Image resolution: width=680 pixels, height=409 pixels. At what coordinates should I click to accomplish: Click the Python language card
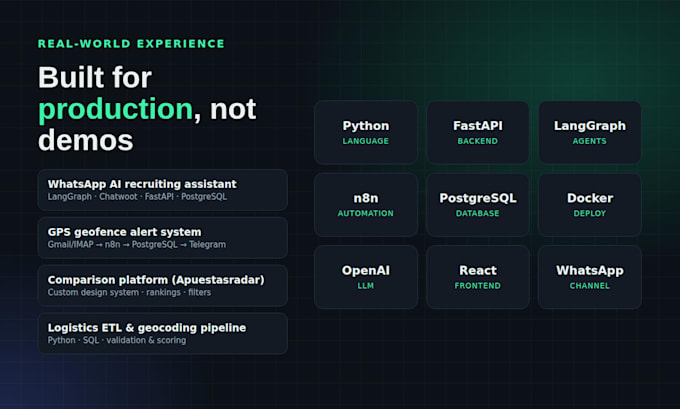coord(366,132)
